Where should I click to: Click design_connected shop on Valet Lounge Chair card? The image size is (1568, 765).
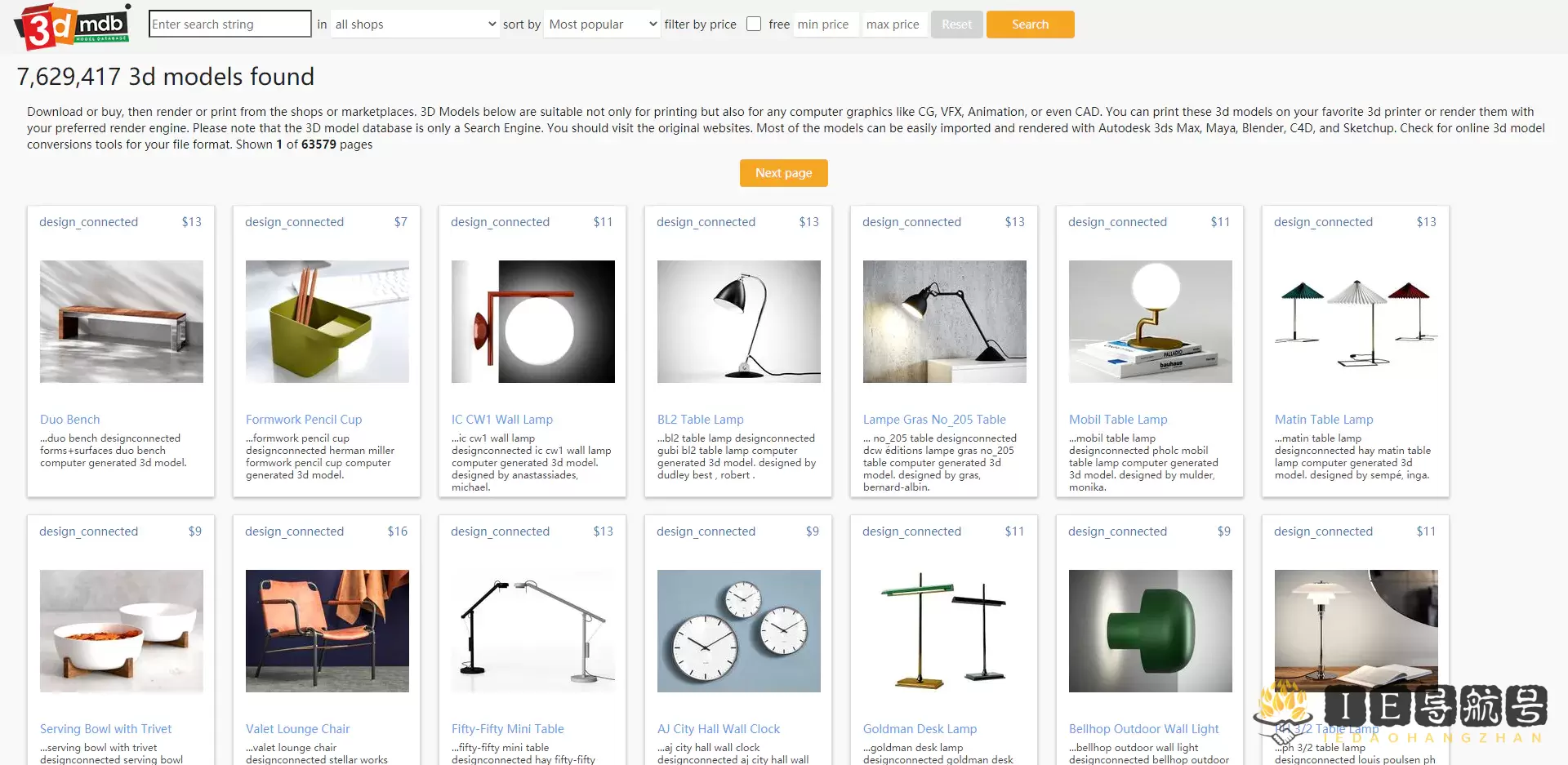pos(295,531)
